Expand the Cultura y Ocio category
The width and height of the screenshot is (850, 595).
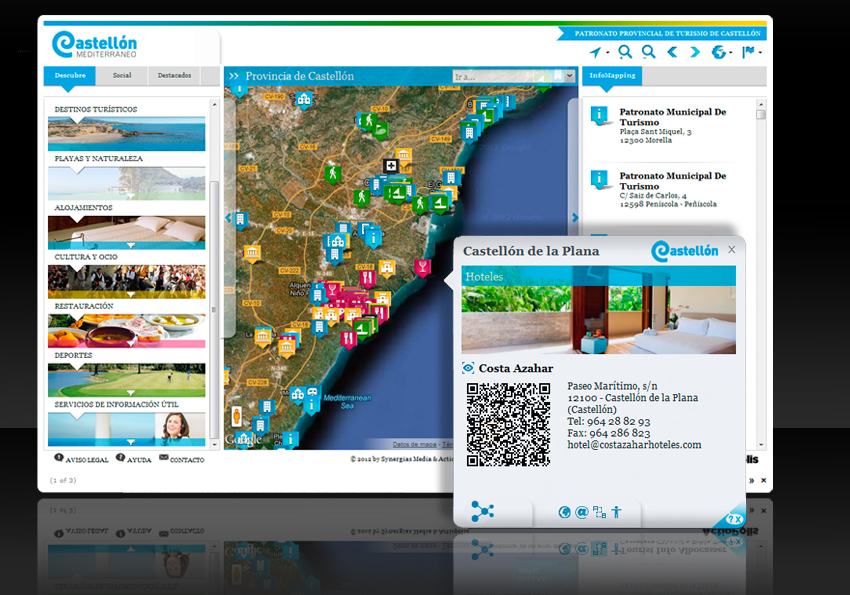[126, 282]
